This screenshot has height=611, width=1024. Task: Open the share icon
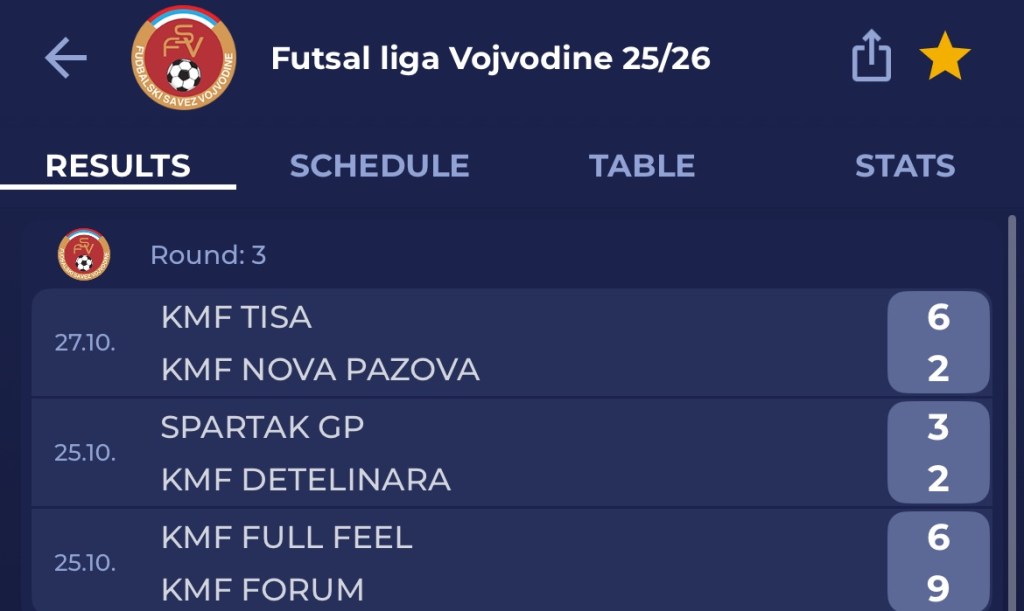870,58
